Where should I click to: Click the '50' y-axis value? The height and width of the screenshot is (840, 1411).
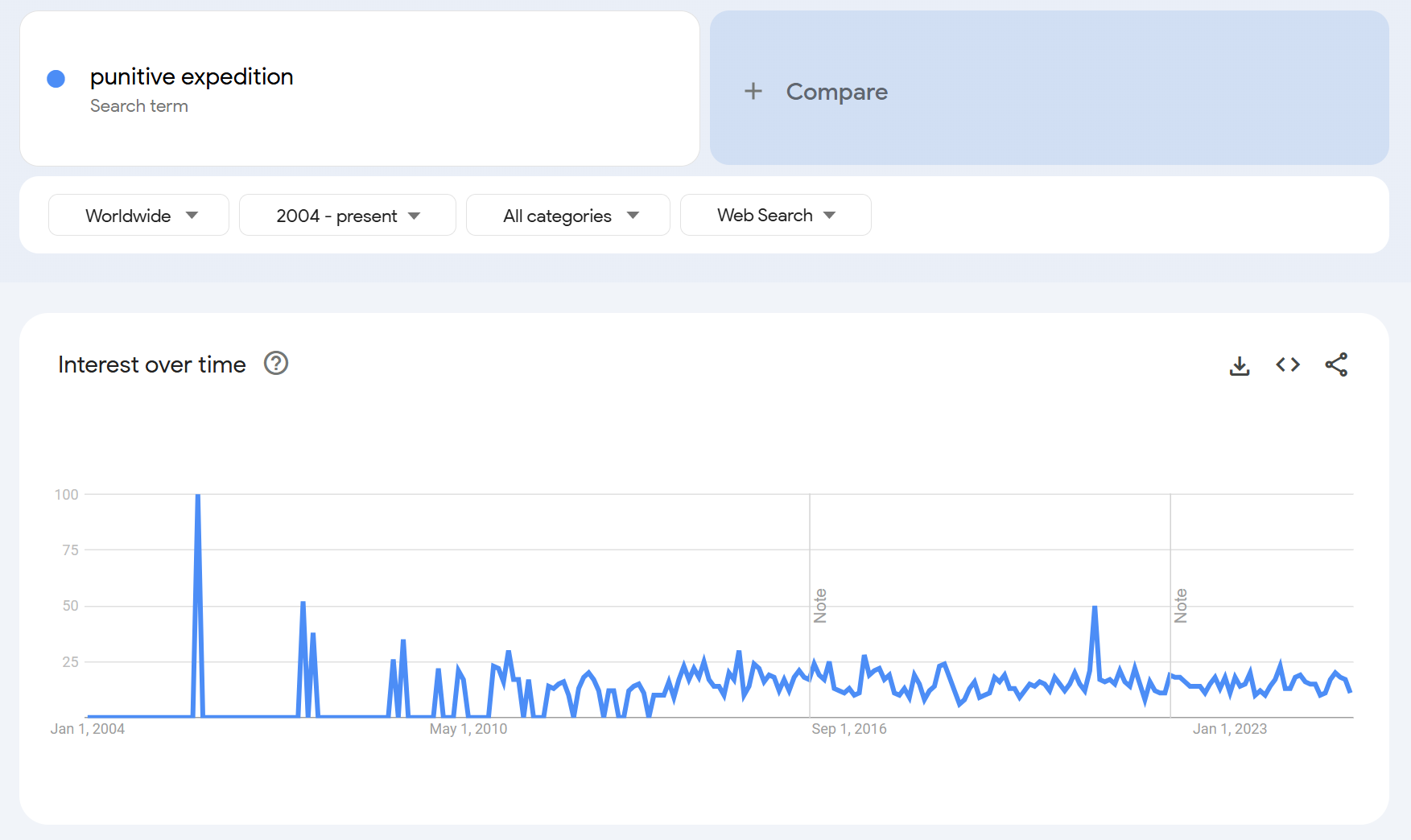pyautogui.click(x=71, y=606)
